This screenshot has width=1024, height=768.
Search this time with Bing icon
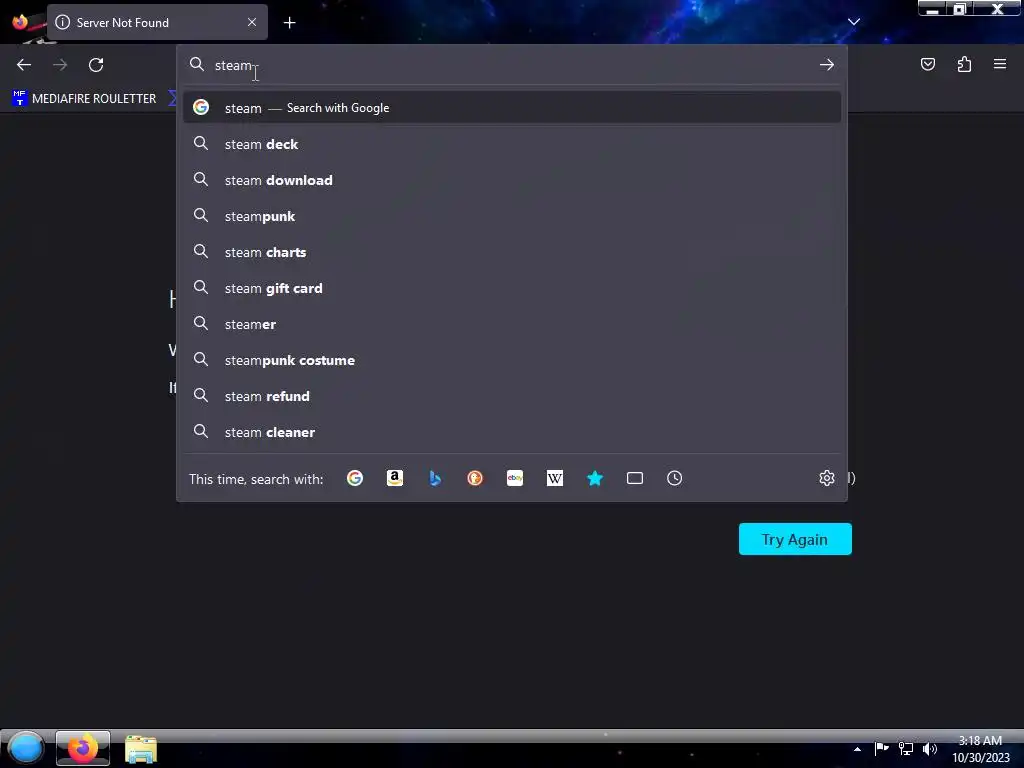tap(435, 478)
